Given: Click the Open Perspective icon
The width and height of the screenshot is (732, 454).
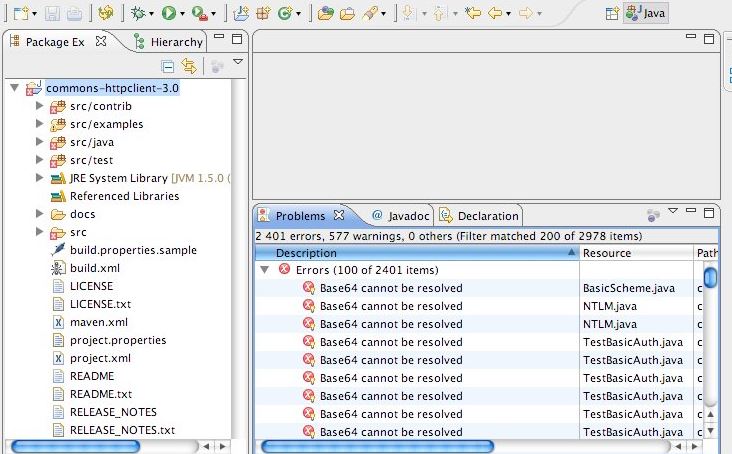Looking at the screenshot, I should pyautogui.click(x=612, y=14).
